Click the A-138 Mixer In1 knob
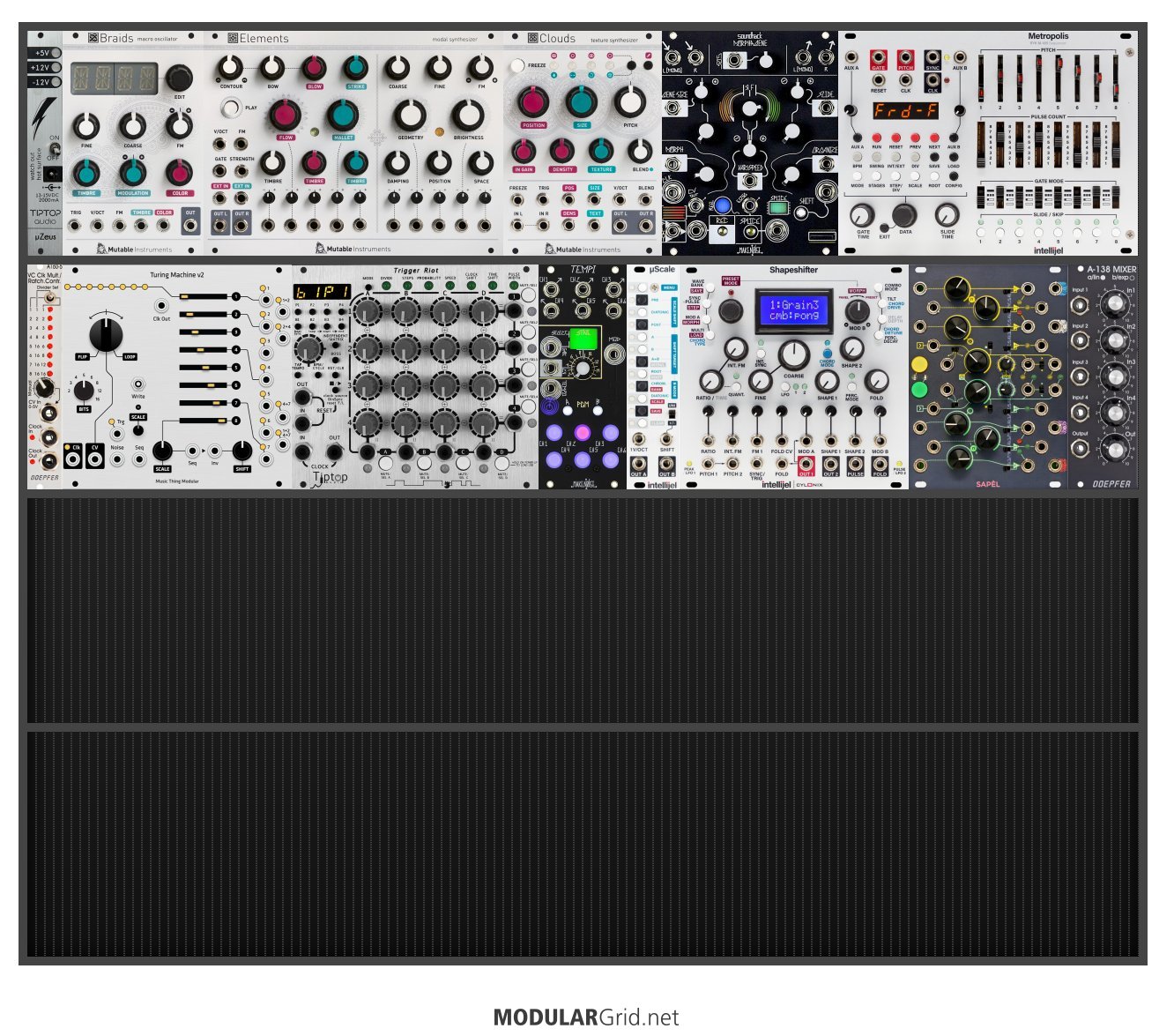Screen dimensions: 1174x1036 coord(1114,304)
